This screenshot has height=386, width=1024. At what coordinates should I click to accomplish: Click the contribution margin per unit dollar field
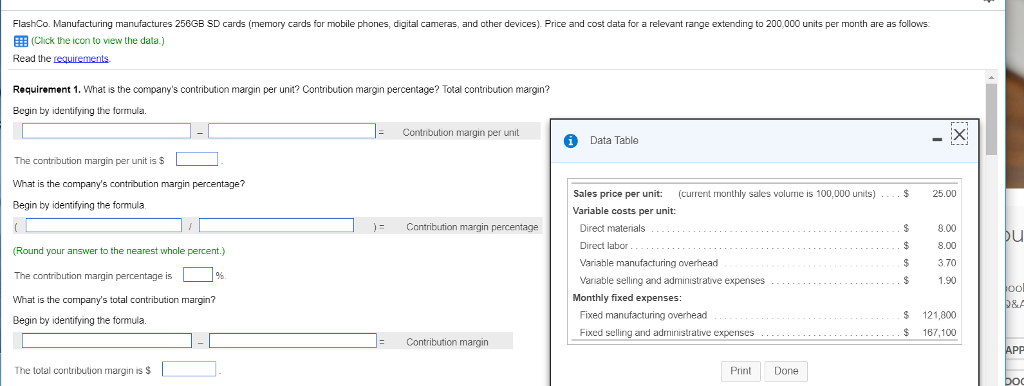pos(197,159)
